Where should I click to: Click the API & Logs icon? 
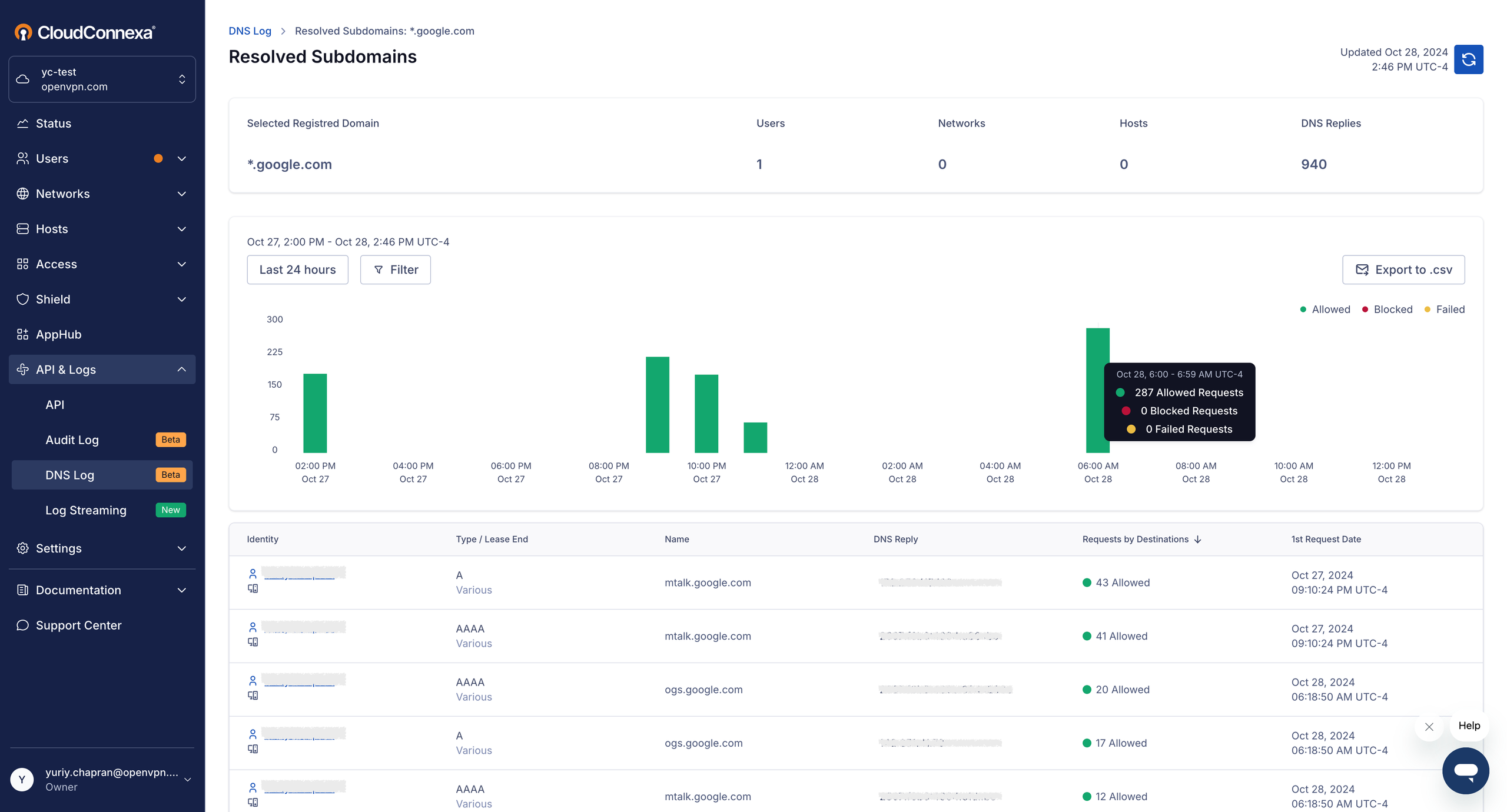22,370
